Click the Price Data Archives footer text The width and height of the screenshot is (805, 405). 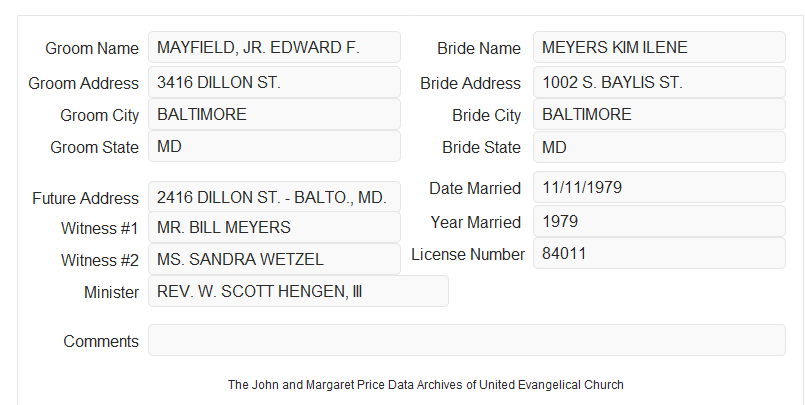pyautogui.click(x=426, y=384)
